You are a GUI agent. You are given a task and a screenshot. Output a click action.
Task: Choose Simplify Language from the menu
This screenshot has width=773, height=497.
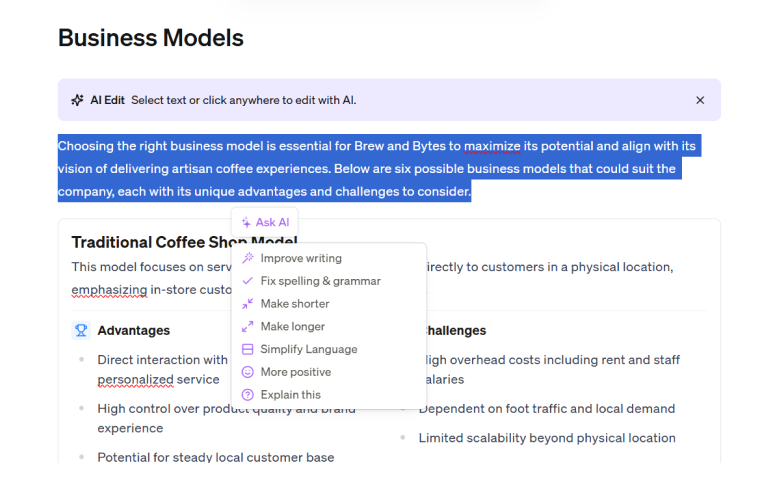coord(328,349)
